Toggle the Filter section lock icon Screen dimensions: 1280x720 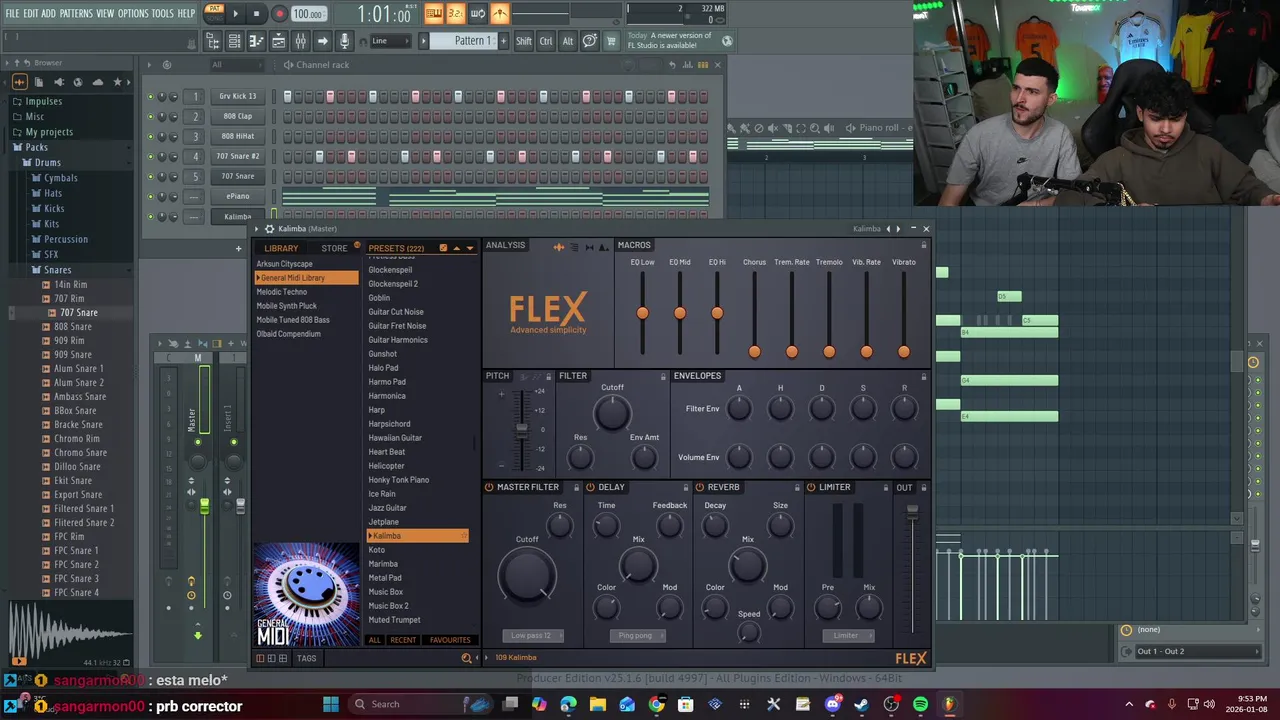click(663, 376)
